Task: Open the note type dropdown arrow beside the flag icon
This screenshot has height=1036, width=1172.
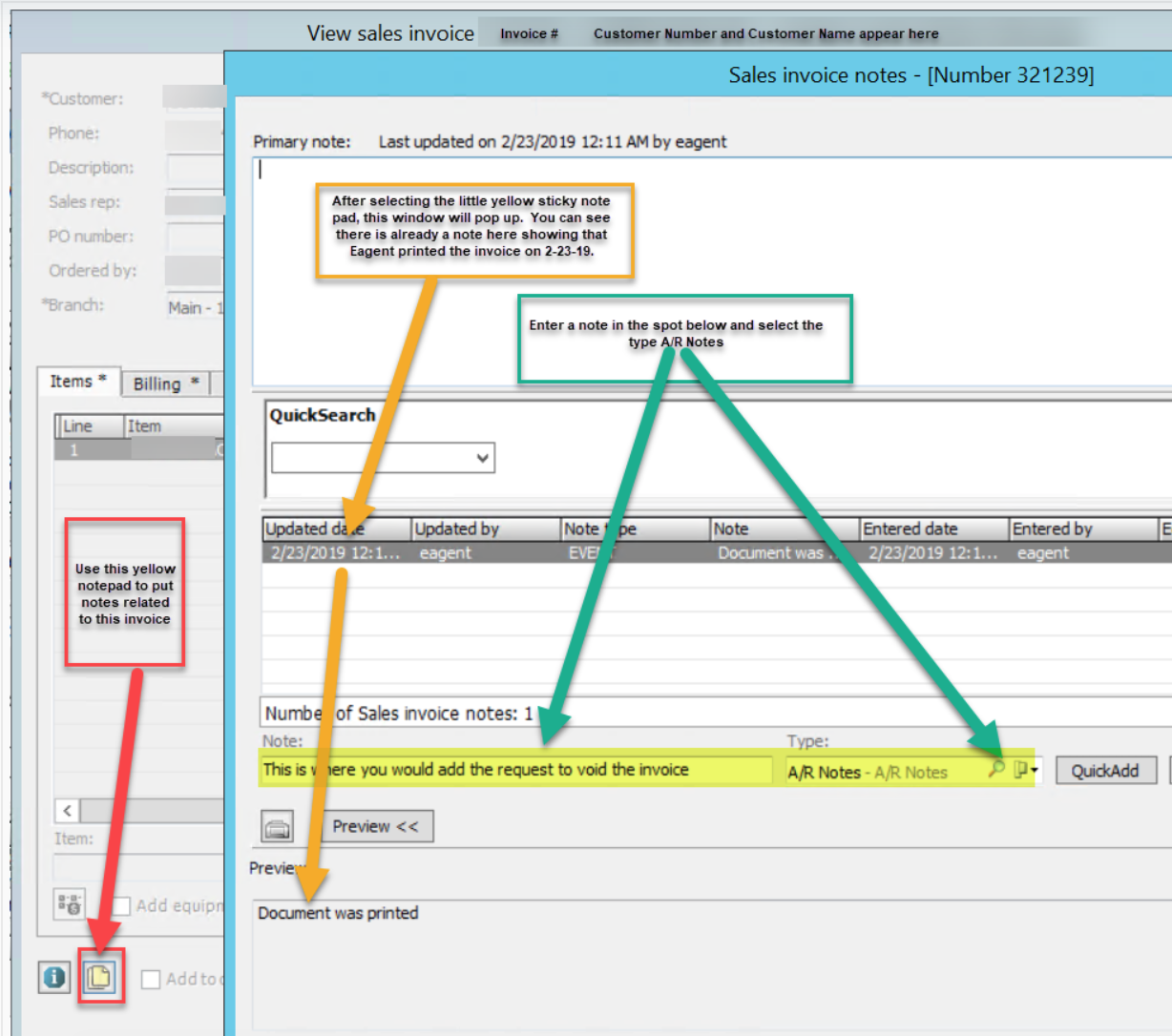Action: 1036,770
